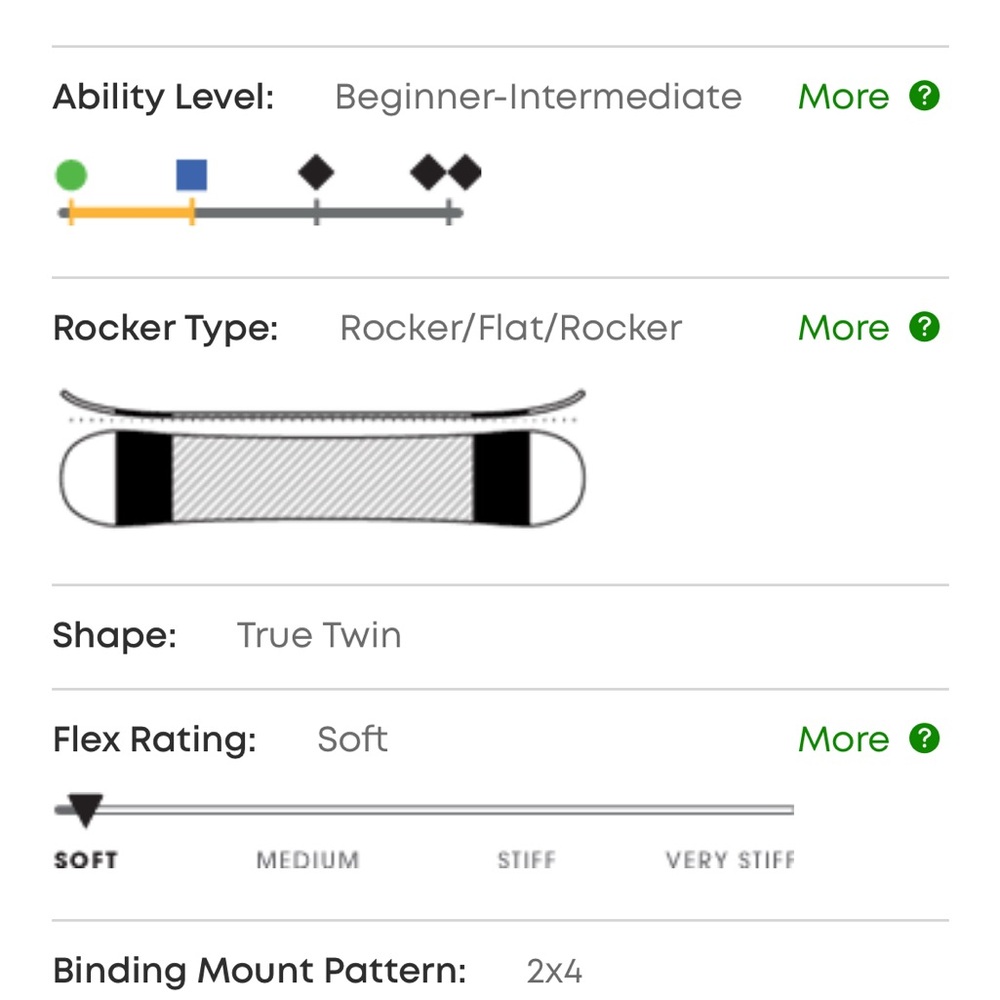
Task: Select the MEDIUM flex label
Action: coord(308,860)
